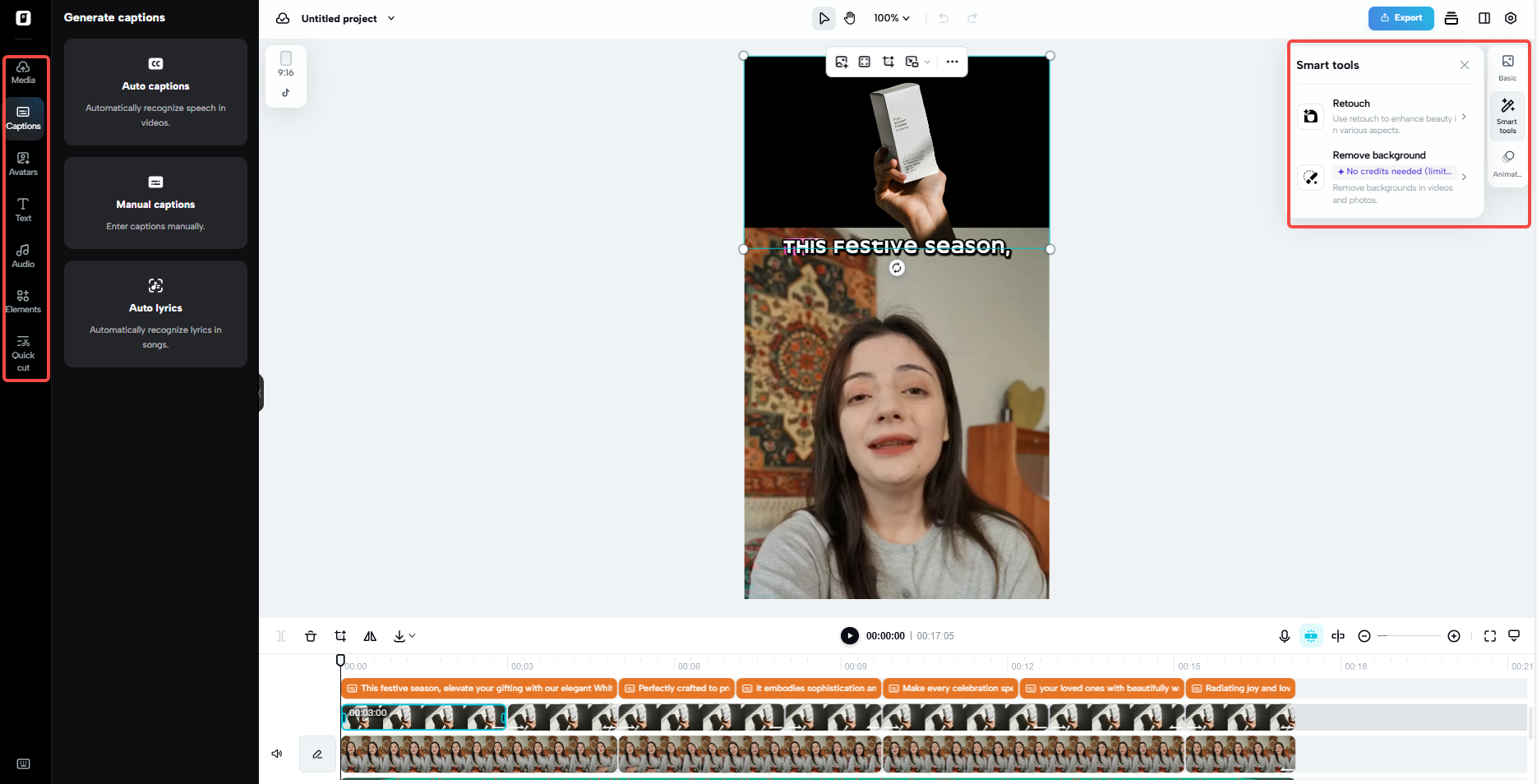
Task: Click the CapCut logo home icon
Action: (23, 18)
